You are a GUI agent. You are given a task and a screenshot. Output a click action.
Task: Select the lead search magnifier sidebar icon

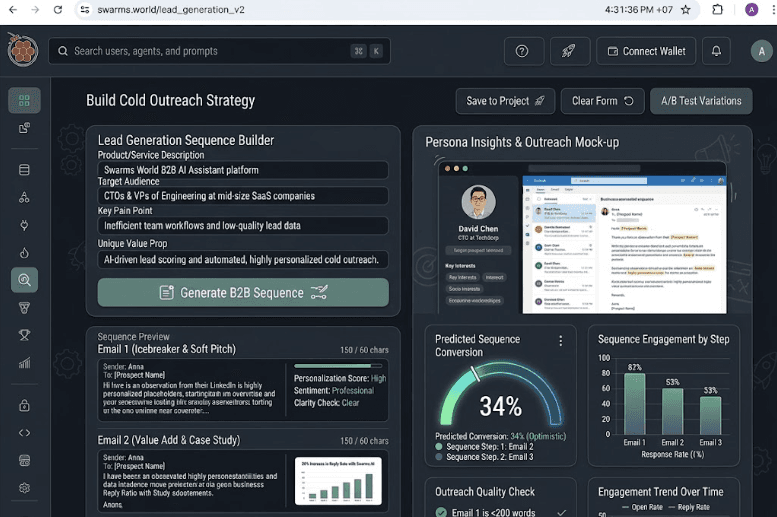[x=24, y=280]
